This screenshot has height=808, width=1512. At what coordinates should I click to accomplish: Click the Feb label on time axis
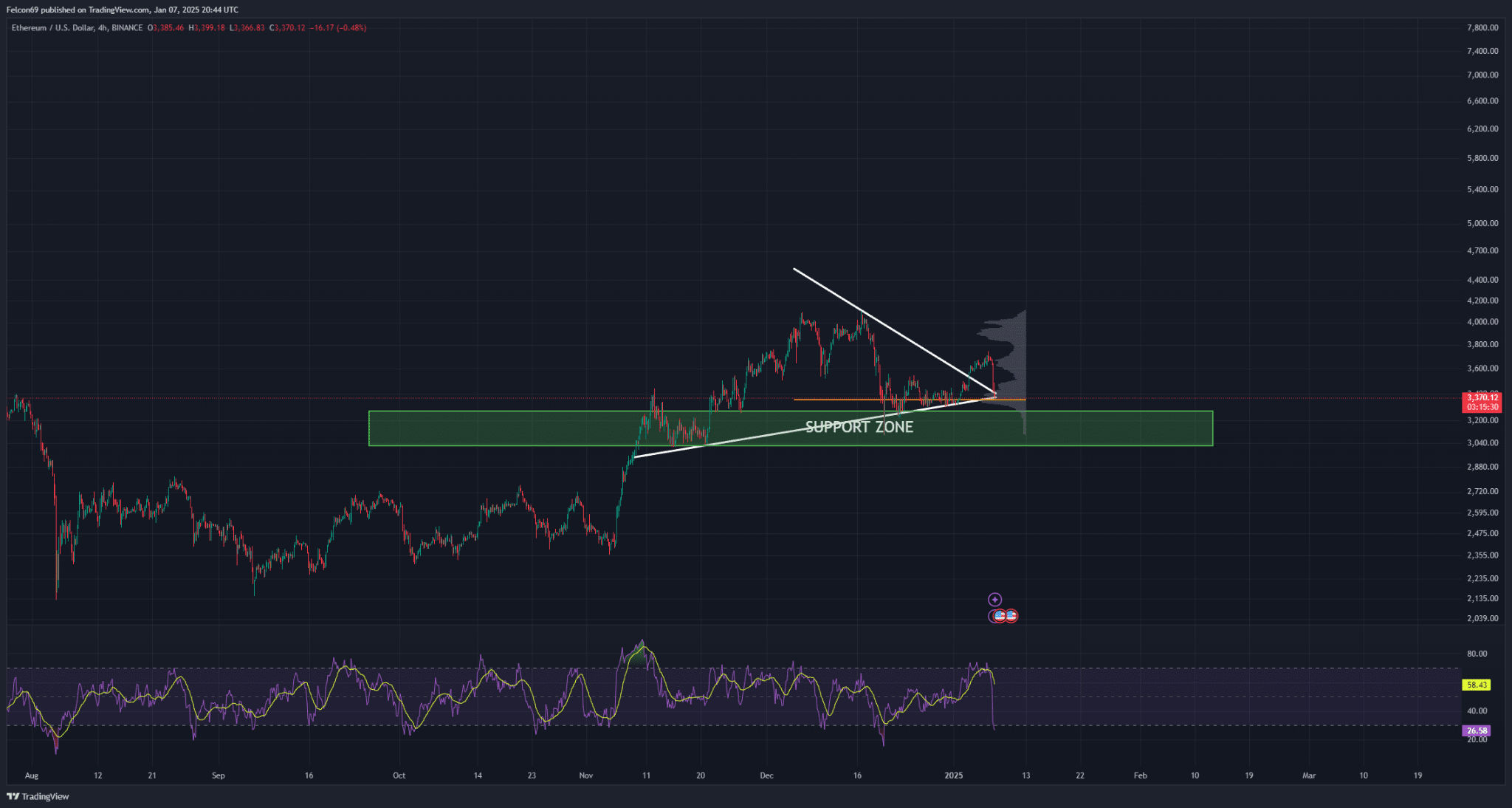(x=1141, y=776)
